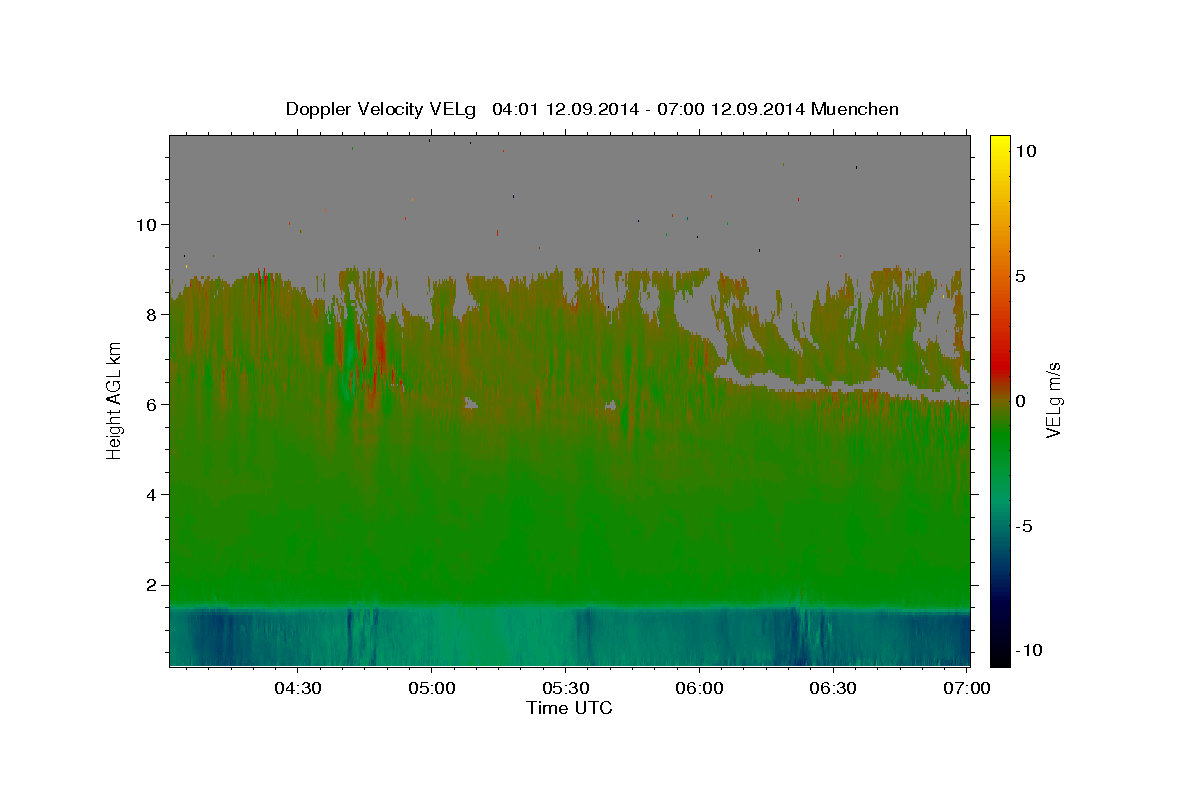Click the height axis label '10'

click(146, 224)
